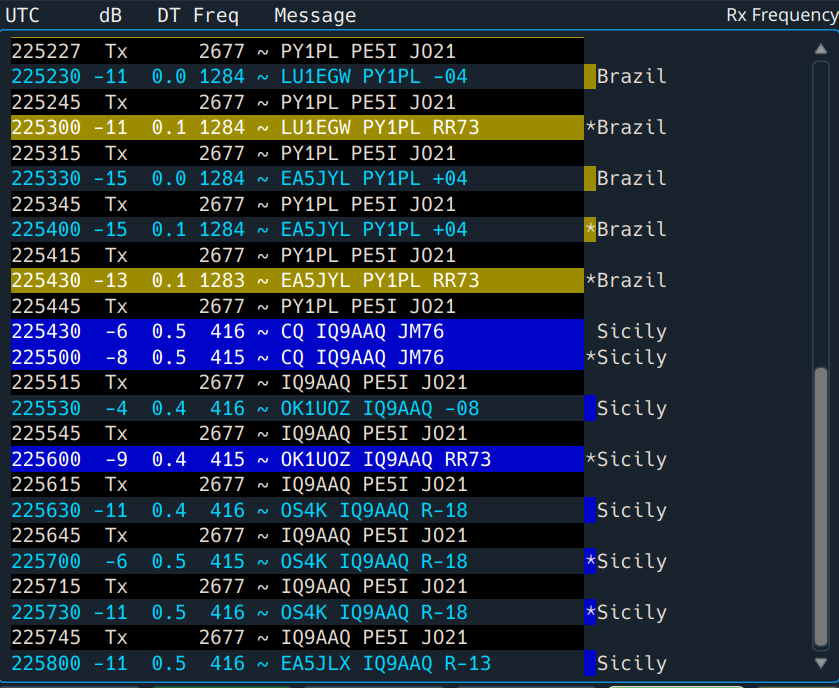This screenshot has height=688, width=839.
Task: Click the Rx Frequency header label
Action: coord(781,15)
